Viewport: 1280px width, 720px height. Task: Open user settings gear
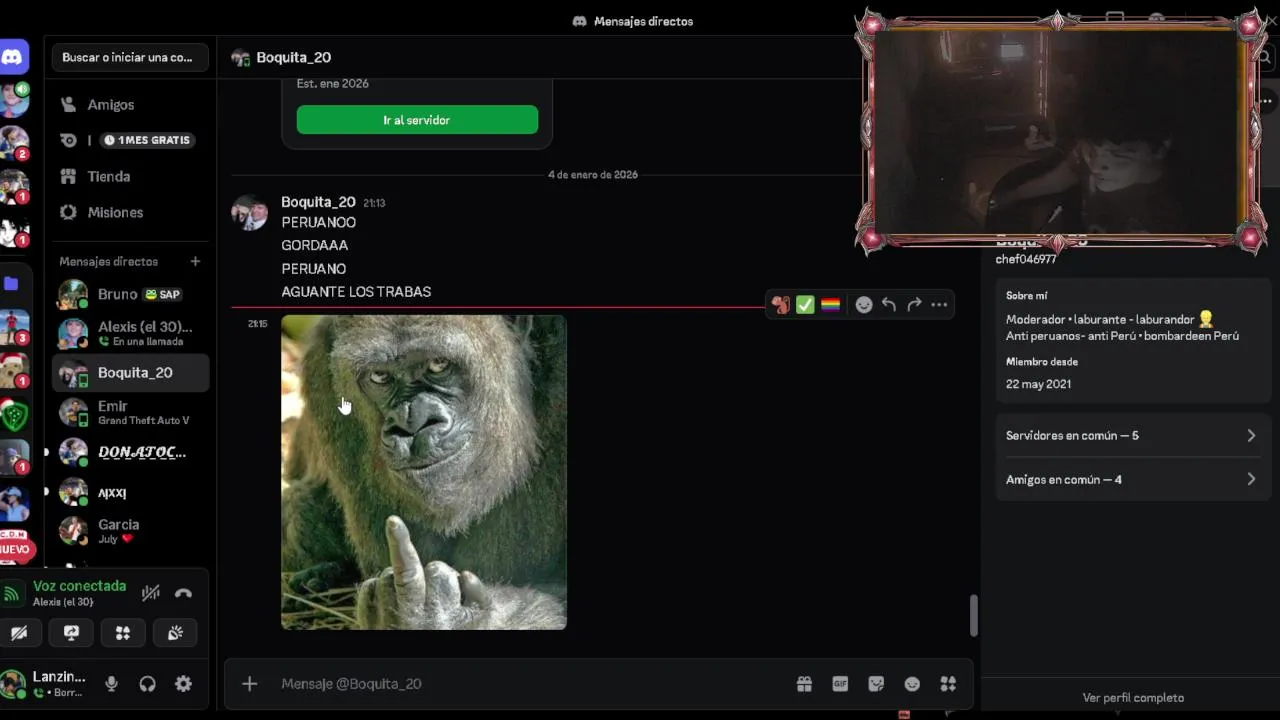[x=183, y=684]
